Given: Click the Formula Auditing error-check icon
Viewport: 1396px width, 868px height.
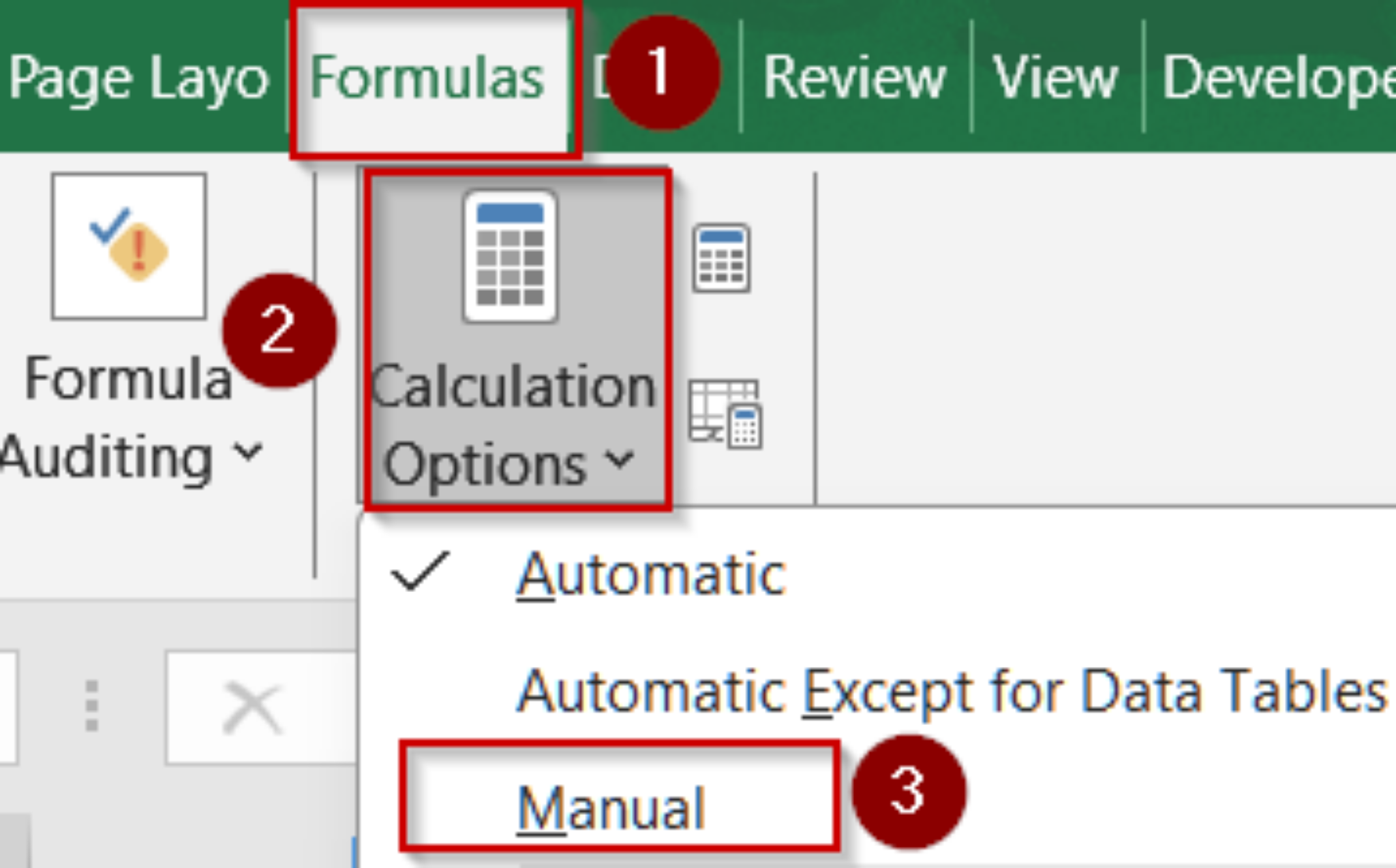Looking at the screenshot, I should [x=128, y=247].
